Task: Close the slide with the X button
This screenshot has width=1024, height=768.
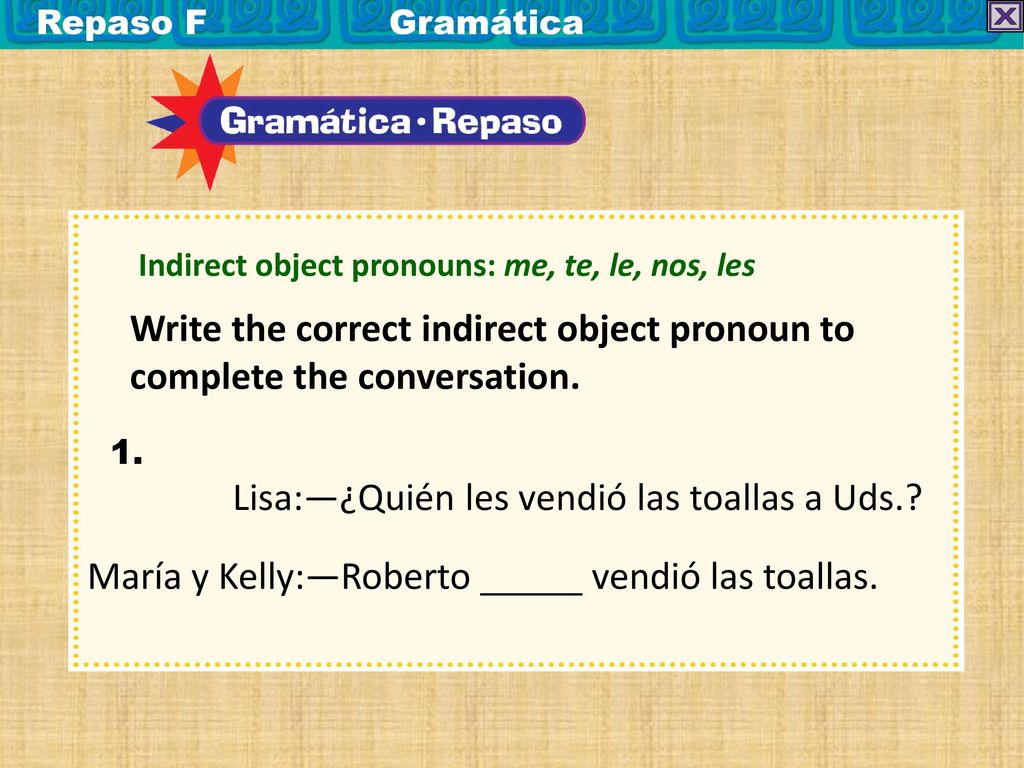Action: coord(1004,16)
